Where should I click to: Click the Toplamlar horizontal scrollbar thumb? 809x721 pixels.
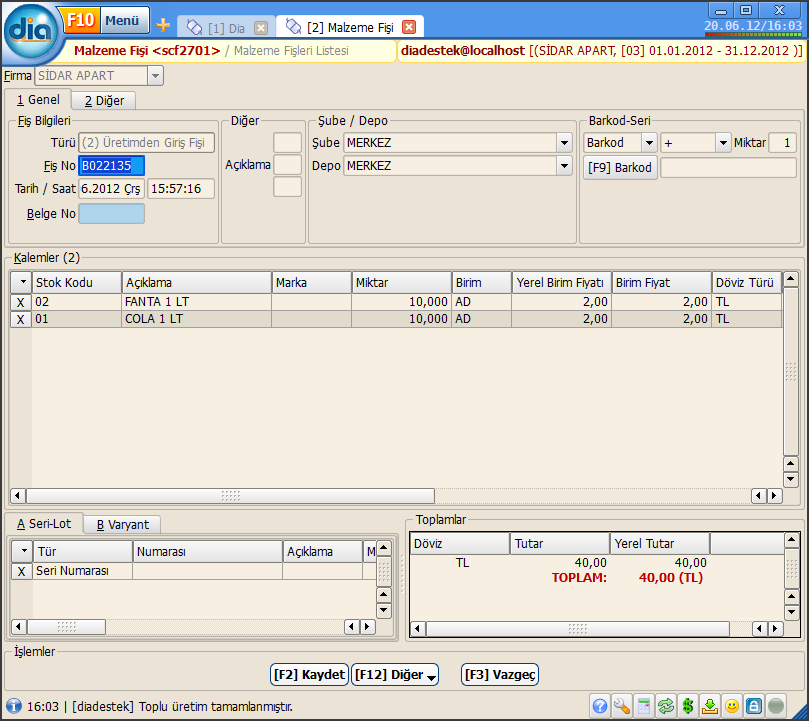coord(578,629)
